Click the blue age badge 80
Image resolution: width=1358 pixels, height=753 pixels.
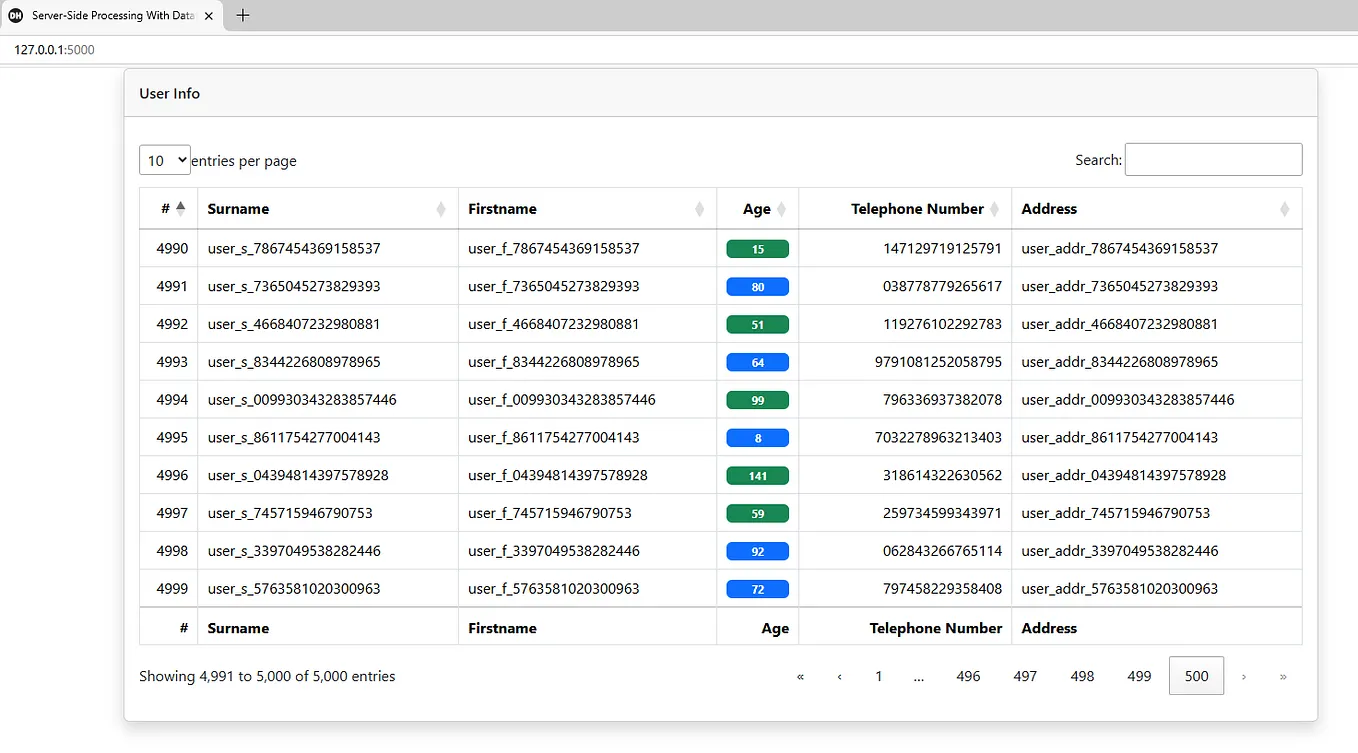(758, 287)
